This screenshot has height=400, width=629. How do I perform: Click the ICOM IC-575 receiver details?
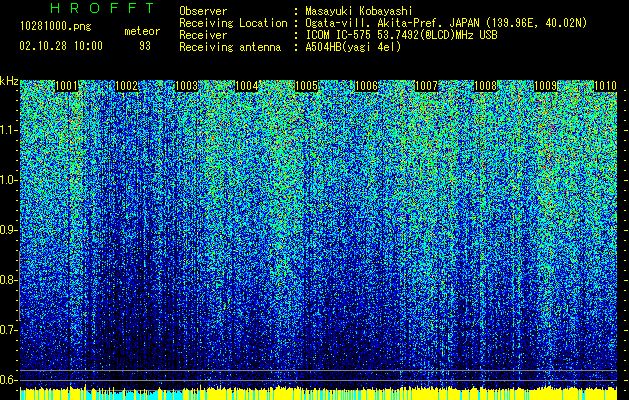pos(401,35)
